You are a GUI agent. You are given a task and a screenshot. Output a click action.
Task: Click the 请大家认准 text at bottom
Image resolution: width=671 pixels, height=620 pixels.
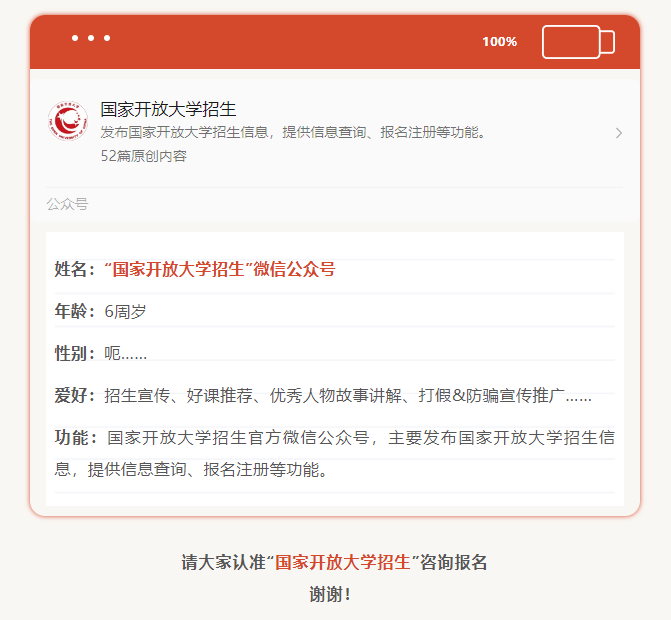[x=224, y=562]
